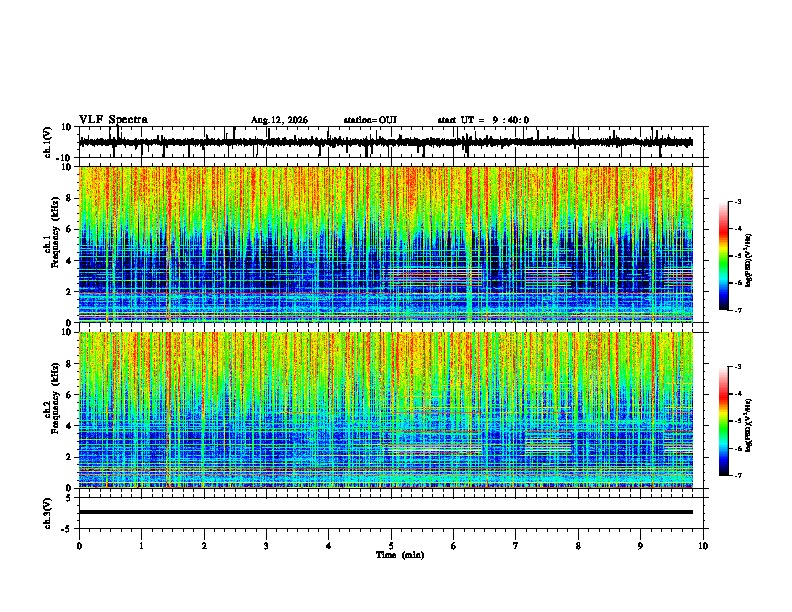792x612 pixels.
Task: Click the ch.2 colorbar gradient
Action: (724, 421)
